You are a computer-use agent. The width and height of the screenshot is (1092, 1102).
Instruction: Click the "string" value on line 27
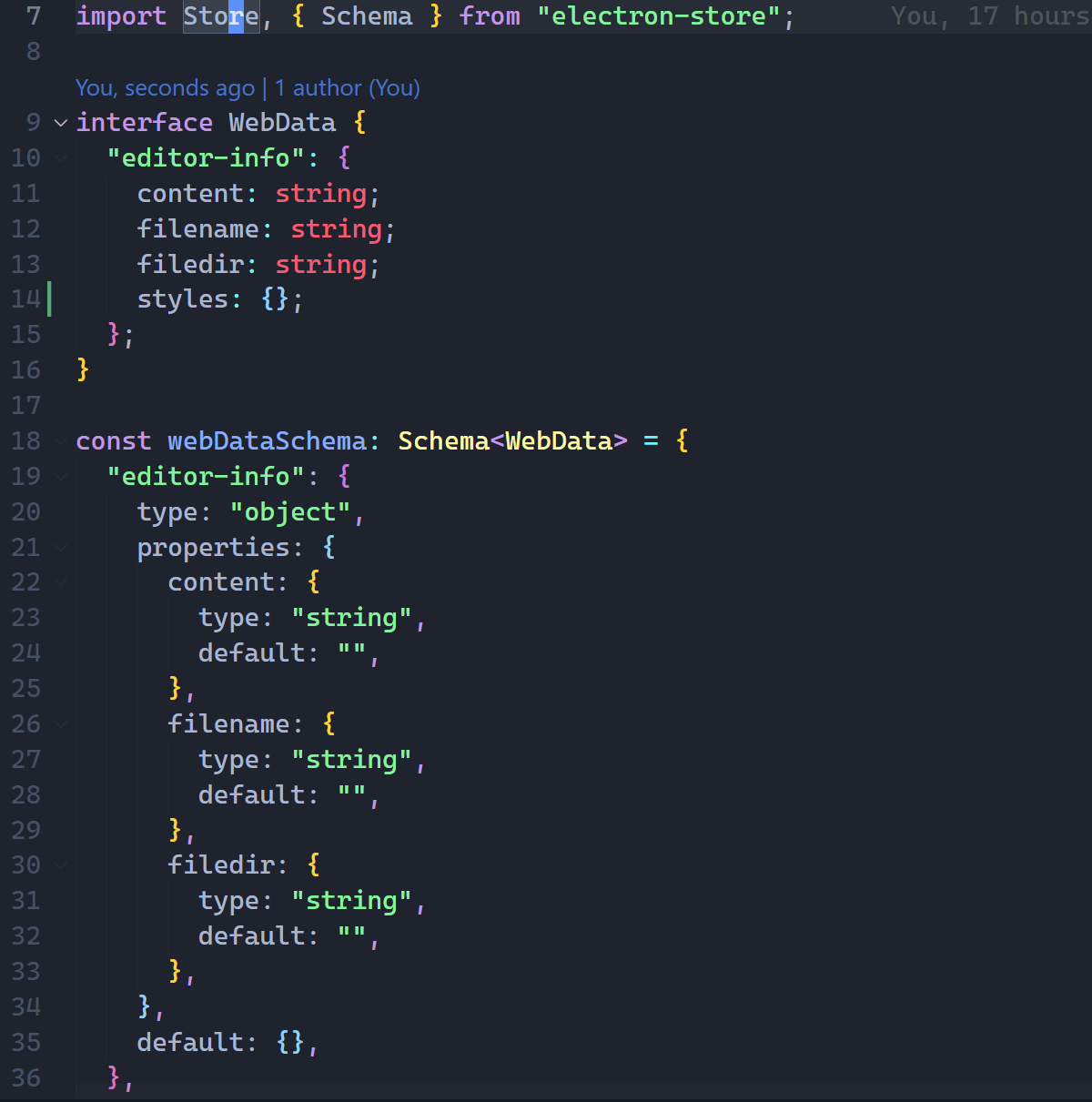(351, 760)
